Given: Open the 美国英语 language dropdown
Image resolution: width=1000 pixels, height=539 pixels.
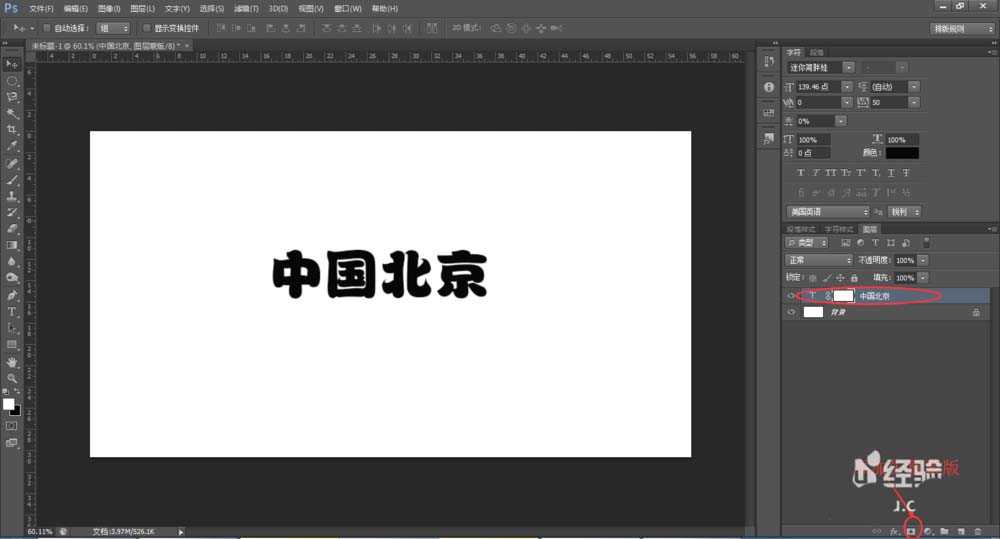Looking at the screenshot, I should (x=828, y=212).
